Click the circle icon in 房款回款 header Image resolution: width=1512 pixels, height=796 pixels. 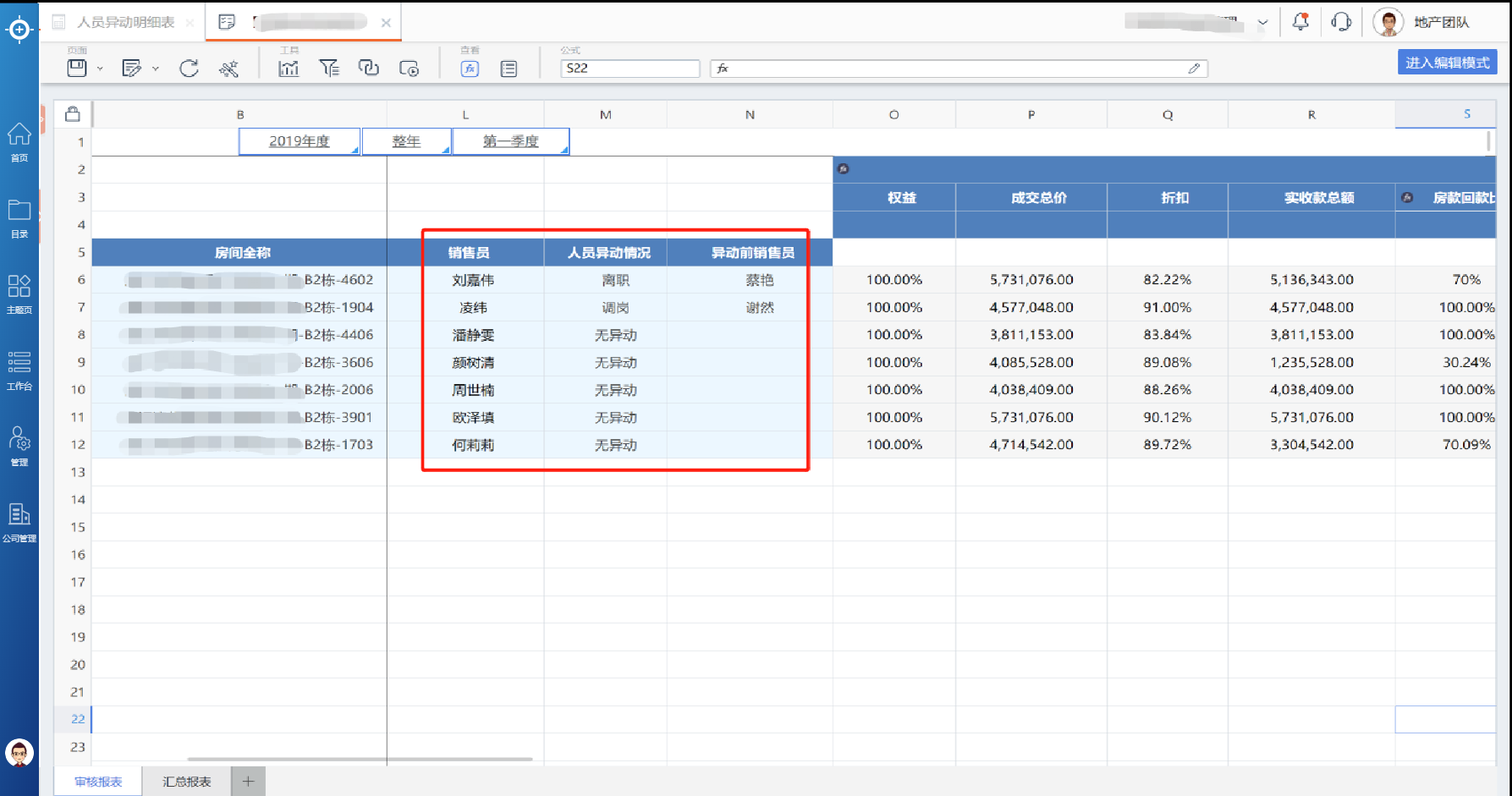pyautogui.click(x=1407, y=197)
